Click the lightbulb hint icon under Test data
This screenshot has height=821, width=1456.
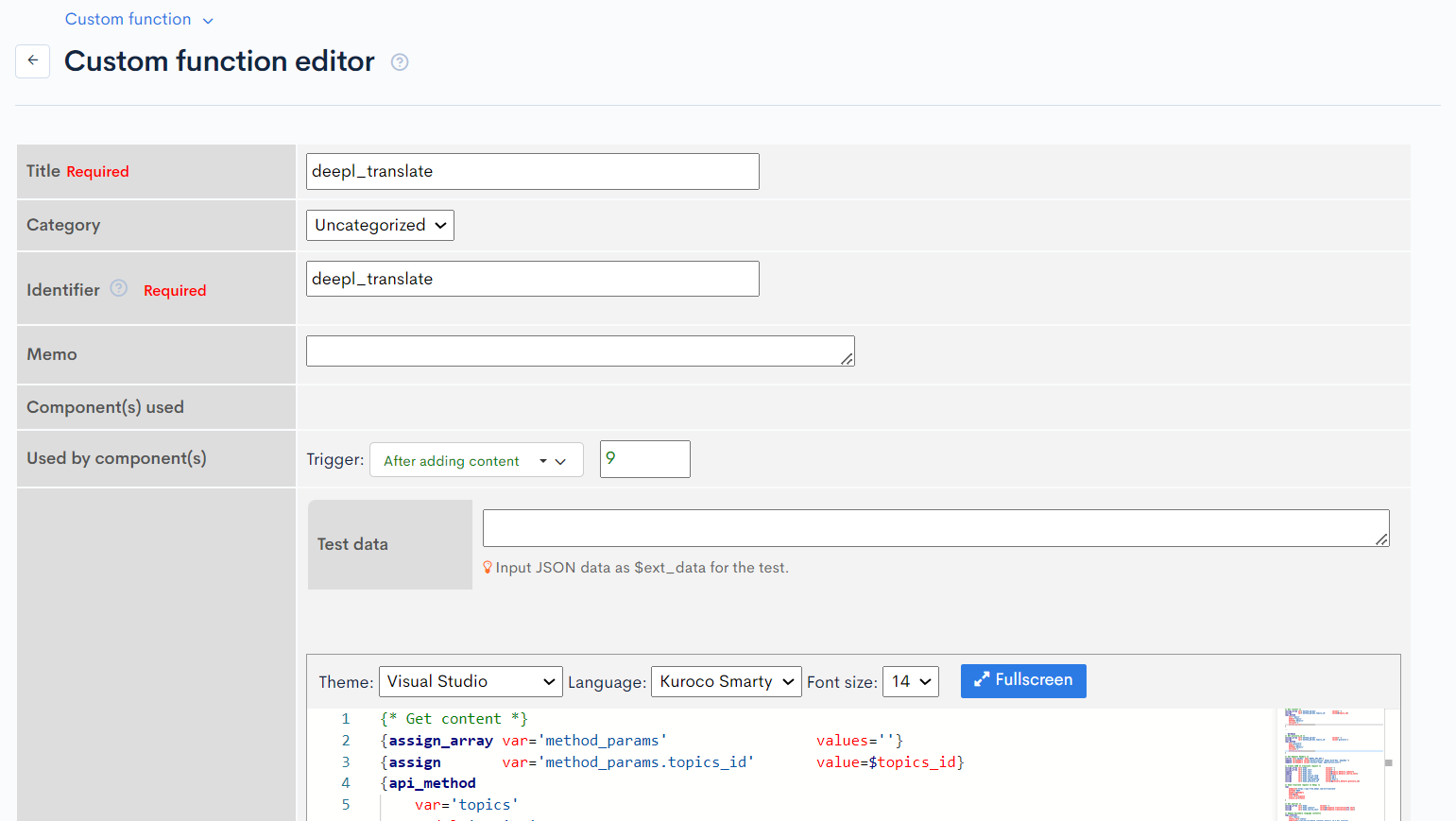tap(488, 568)
